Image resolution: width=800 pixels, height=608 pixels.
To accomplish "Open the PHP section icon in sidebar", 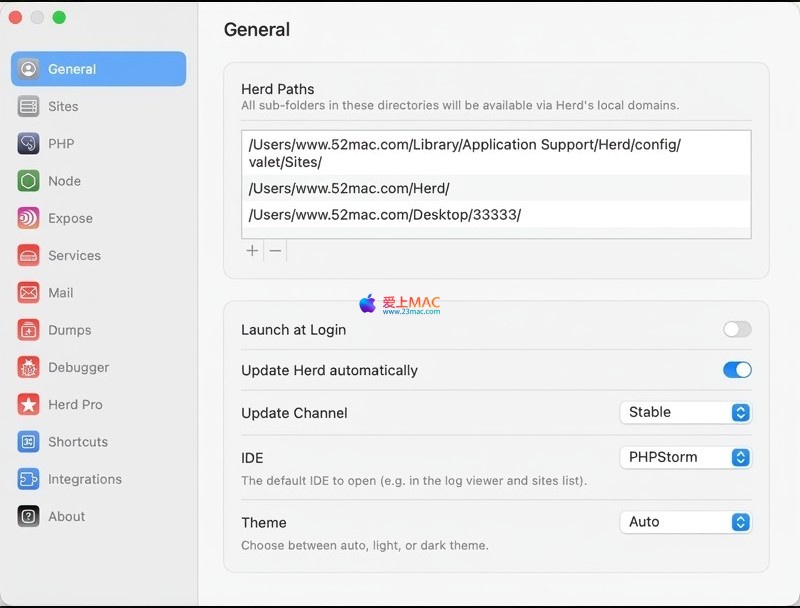I will (x=29, y=144).
